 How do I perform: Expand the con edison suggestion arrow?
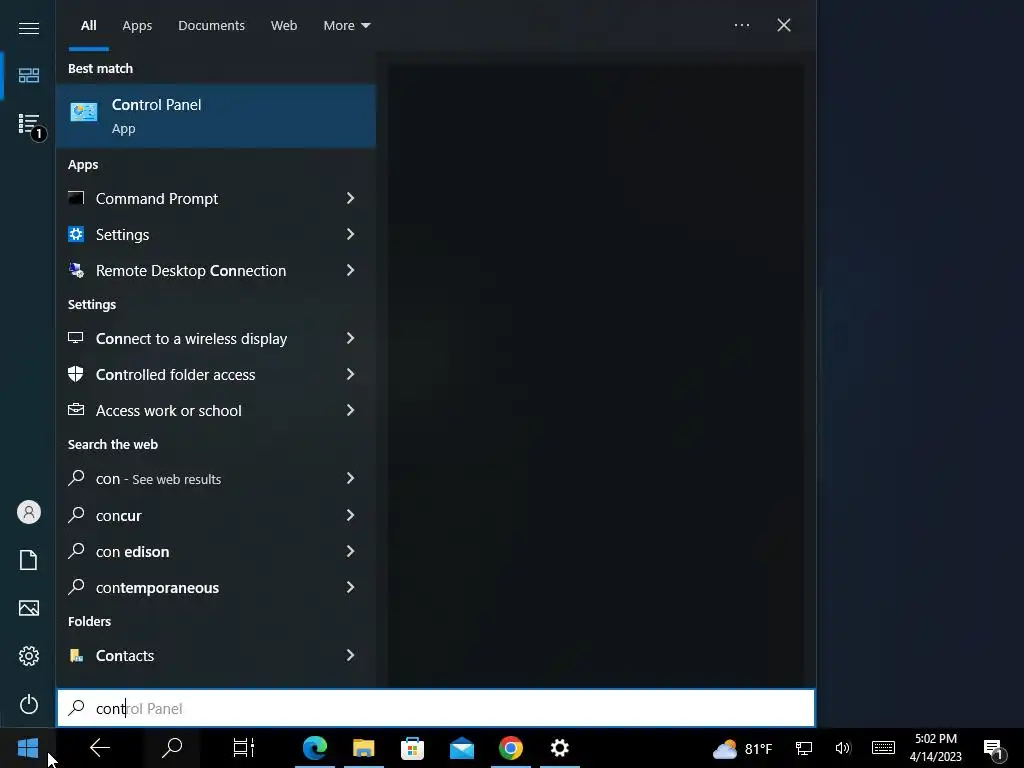click(x=351, y=551)
